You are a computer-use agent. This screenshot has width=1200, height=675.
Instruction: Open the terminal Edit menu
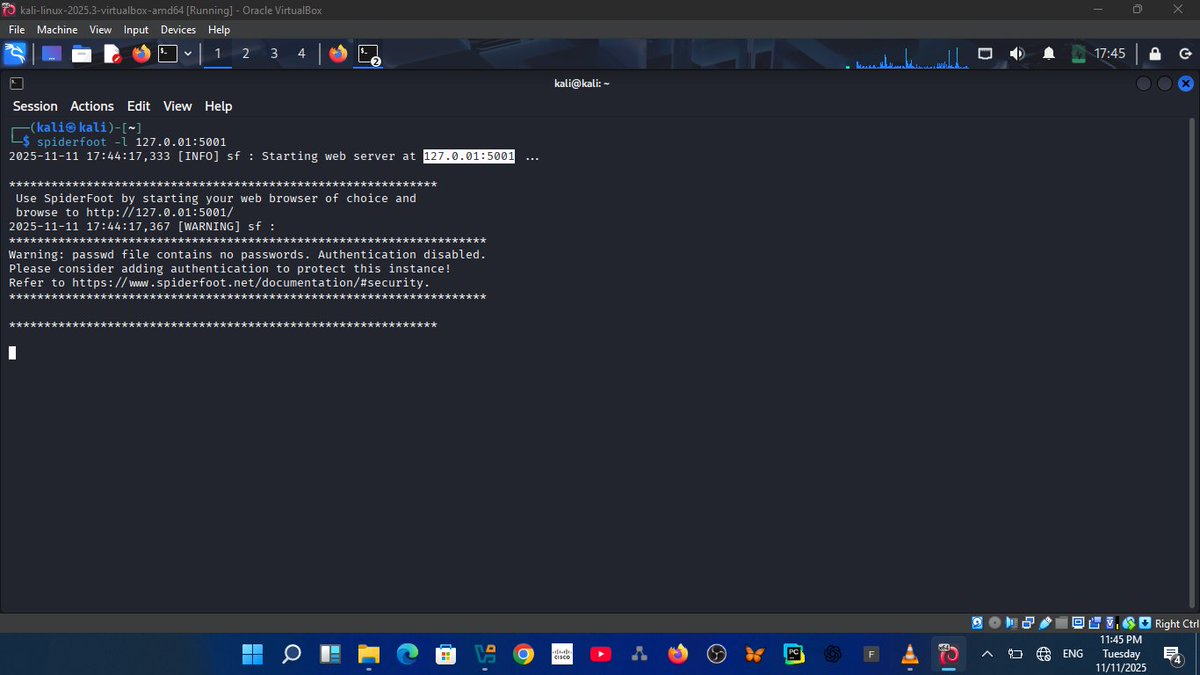[x=139, y=106]
